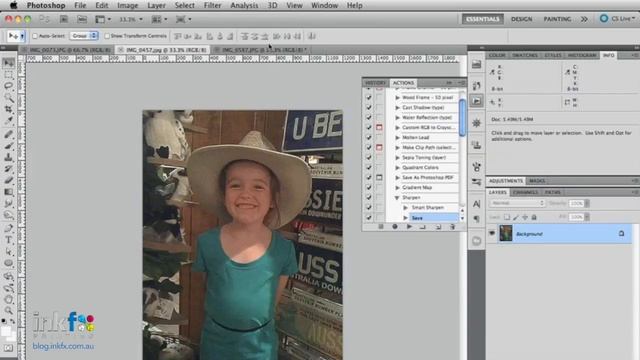Open the blend mode Normal dropdown
This screenshot has width=640, height=360.
coord(517,203)
